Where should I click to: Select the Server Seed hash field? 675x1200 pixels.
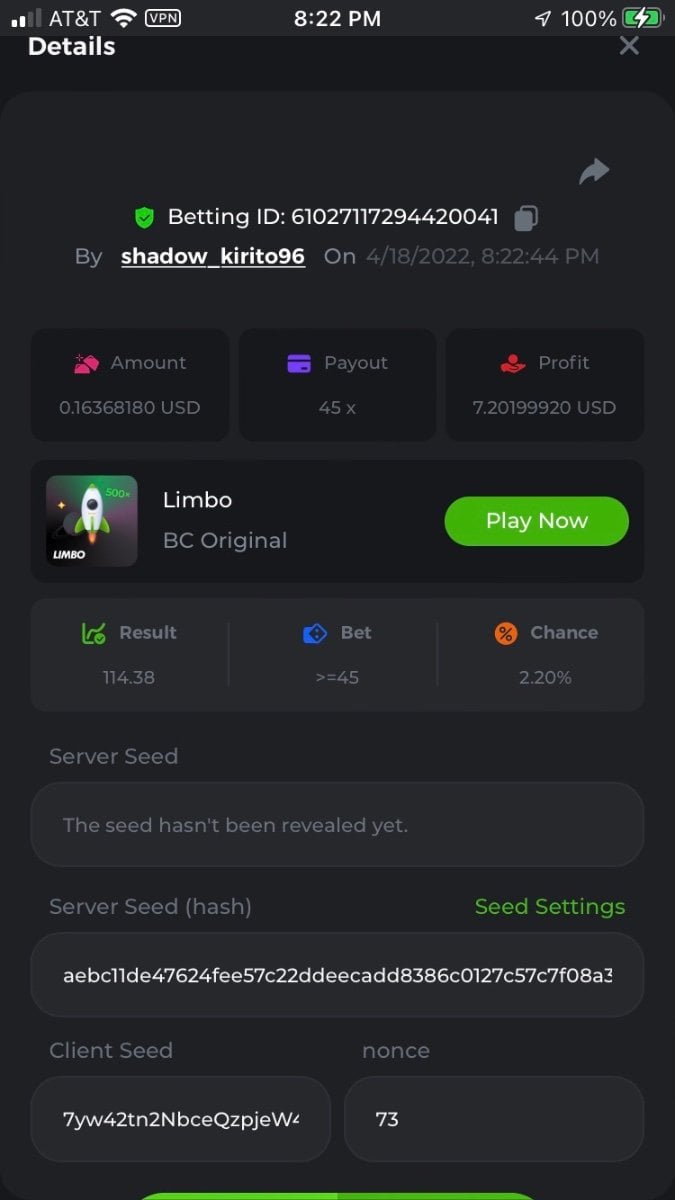pos(337,975)
